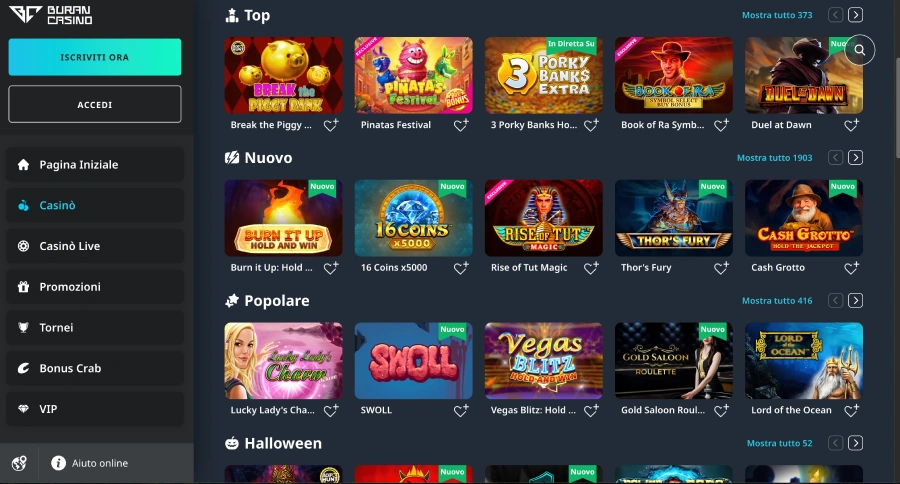900x484 pixels.
Task: Open the search magnifier icon
Action: click(859, 50)
